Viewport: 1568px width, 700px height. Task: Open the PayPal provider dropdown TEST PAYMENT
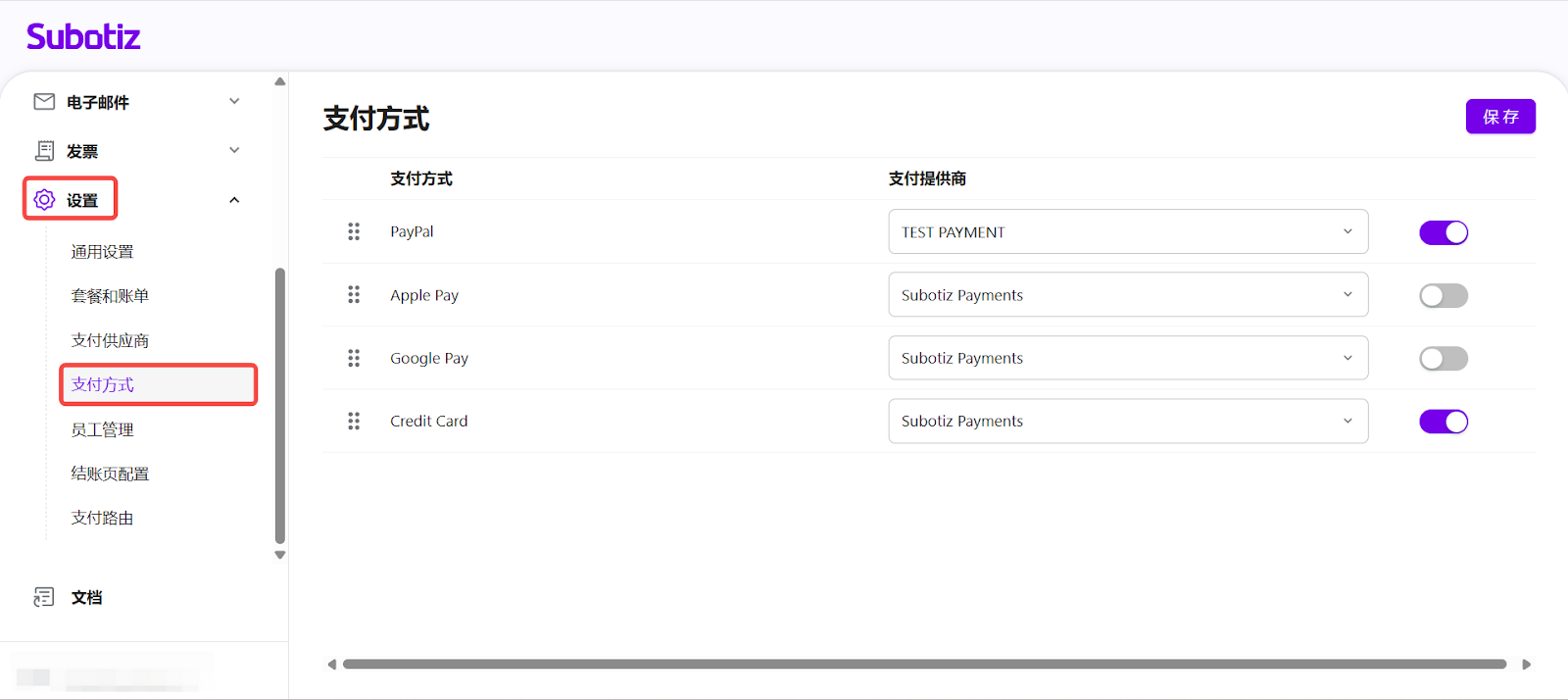pyautogui.click(x=1127, y=232)
